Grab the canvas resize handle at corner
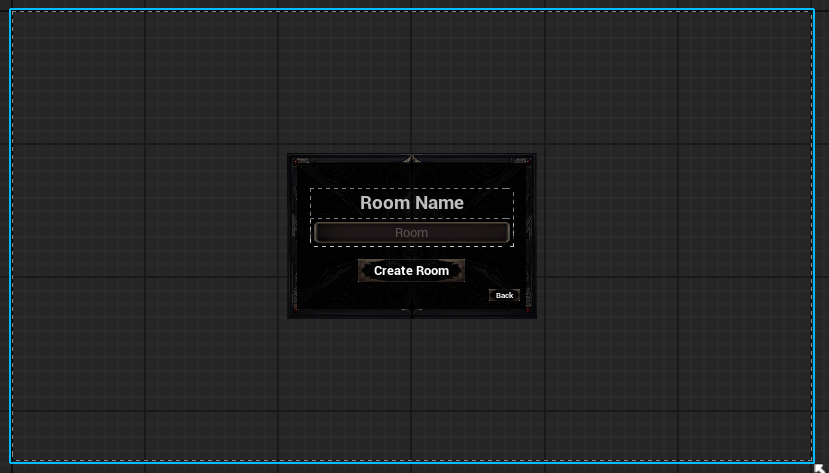The image size is (829, 473). point(819,468)
